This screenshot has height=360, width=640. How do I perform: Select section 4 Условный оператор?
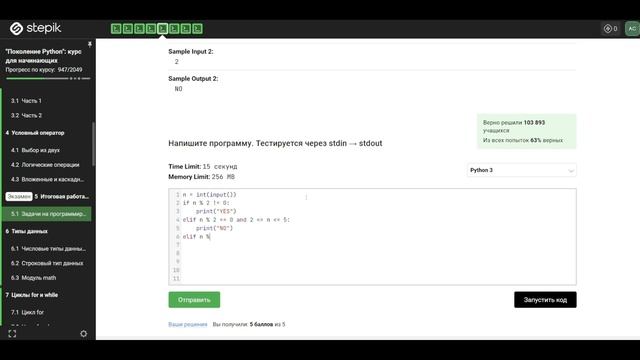(x=35, y=133)
